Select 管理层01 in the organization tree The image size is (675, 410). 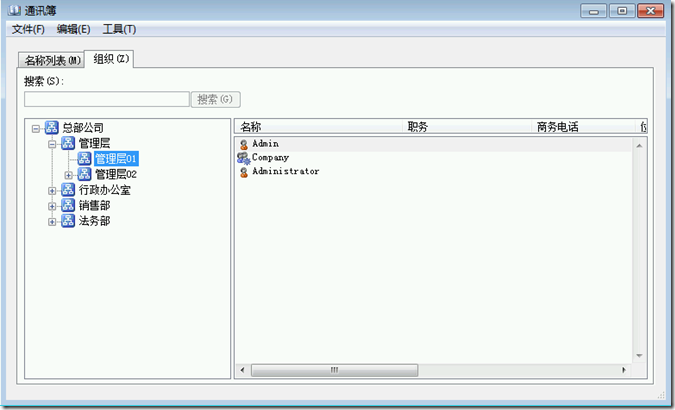116,159
